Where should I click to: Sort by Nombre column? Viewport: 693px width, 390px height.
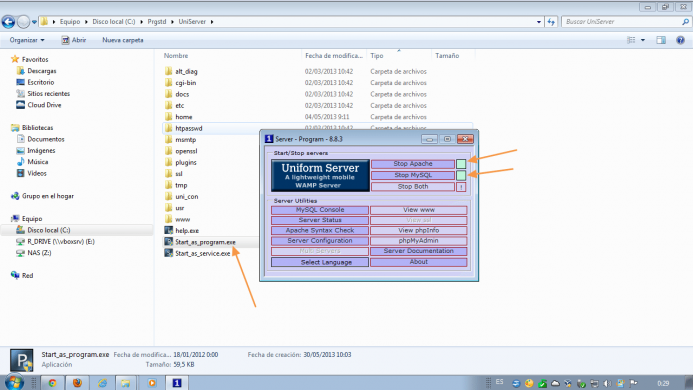click(x=176, y=56)
